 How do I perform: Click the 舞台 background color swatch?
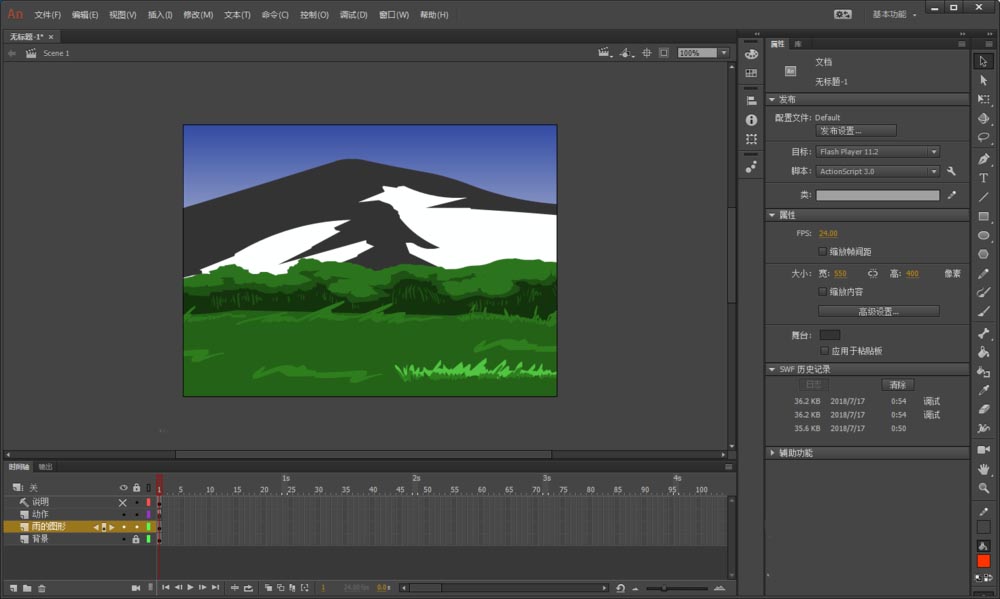(x=829, y=335)
